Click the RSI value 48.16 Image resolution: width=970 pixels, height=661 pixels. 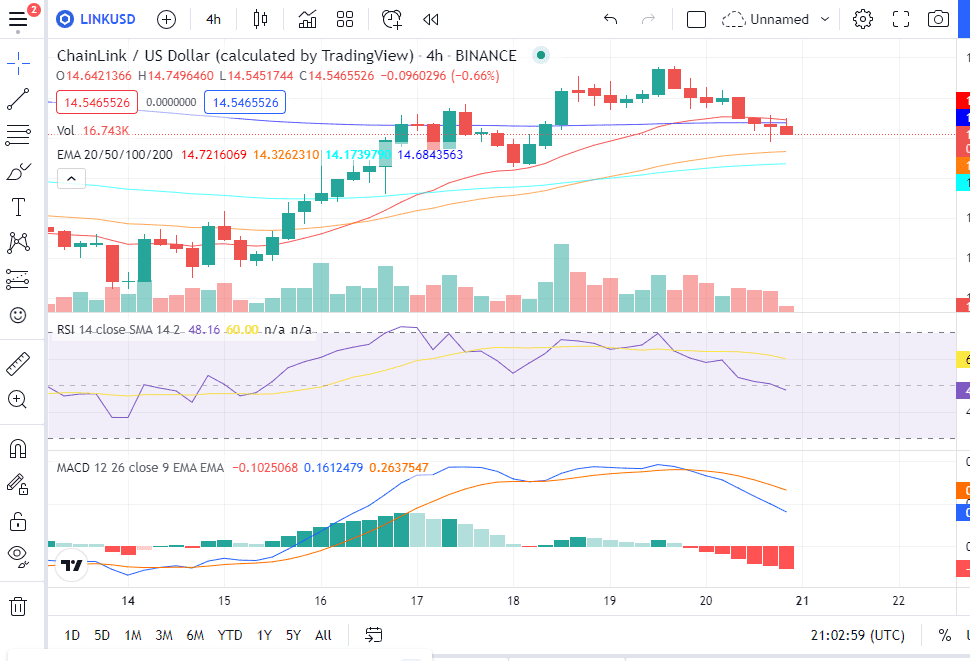coord(204,330)
